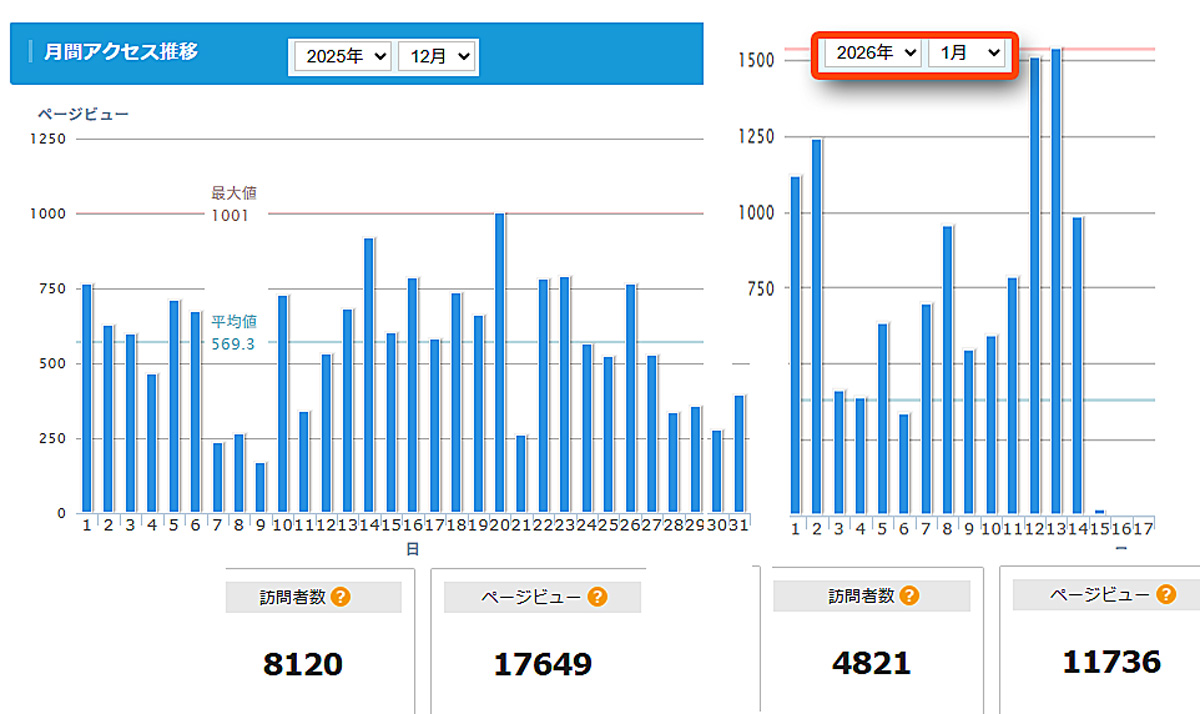
Task: Click the 平均値 569.3 label
Action: 233,332
